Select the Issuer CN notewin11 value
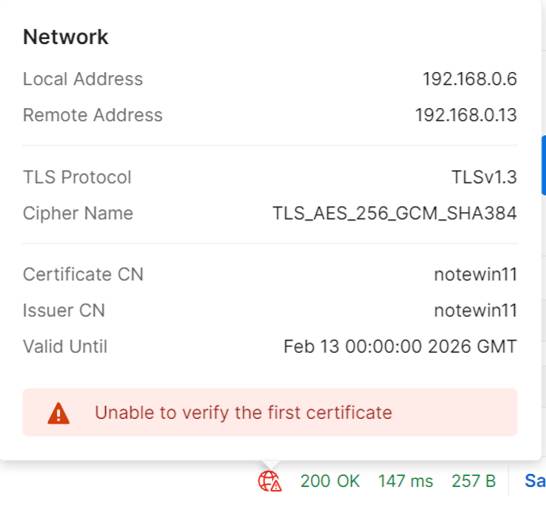This screenshot has height=509, width=546. point(476,311)
